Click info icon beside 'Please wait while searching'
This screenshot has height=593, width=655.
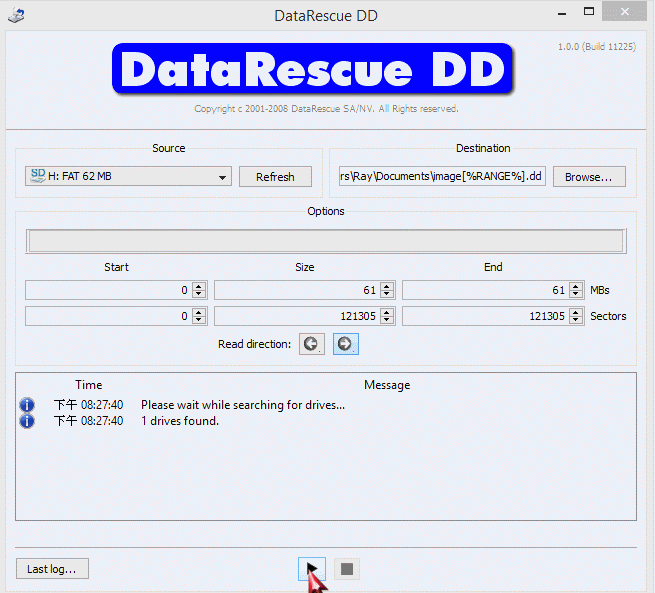tap(27, 405)
